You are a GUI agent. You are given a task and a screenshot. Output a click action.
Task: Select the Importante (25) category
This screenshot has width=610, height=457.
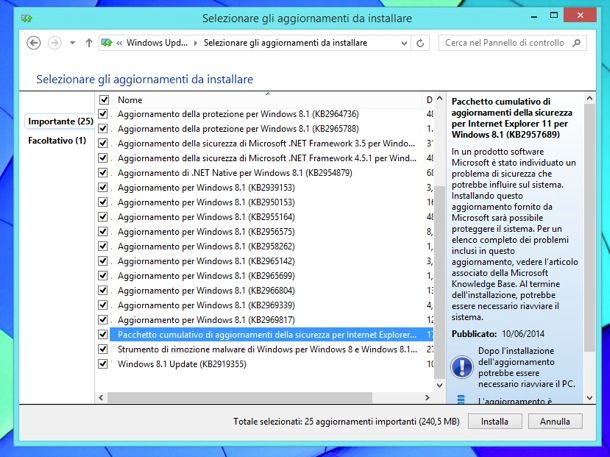61,121
